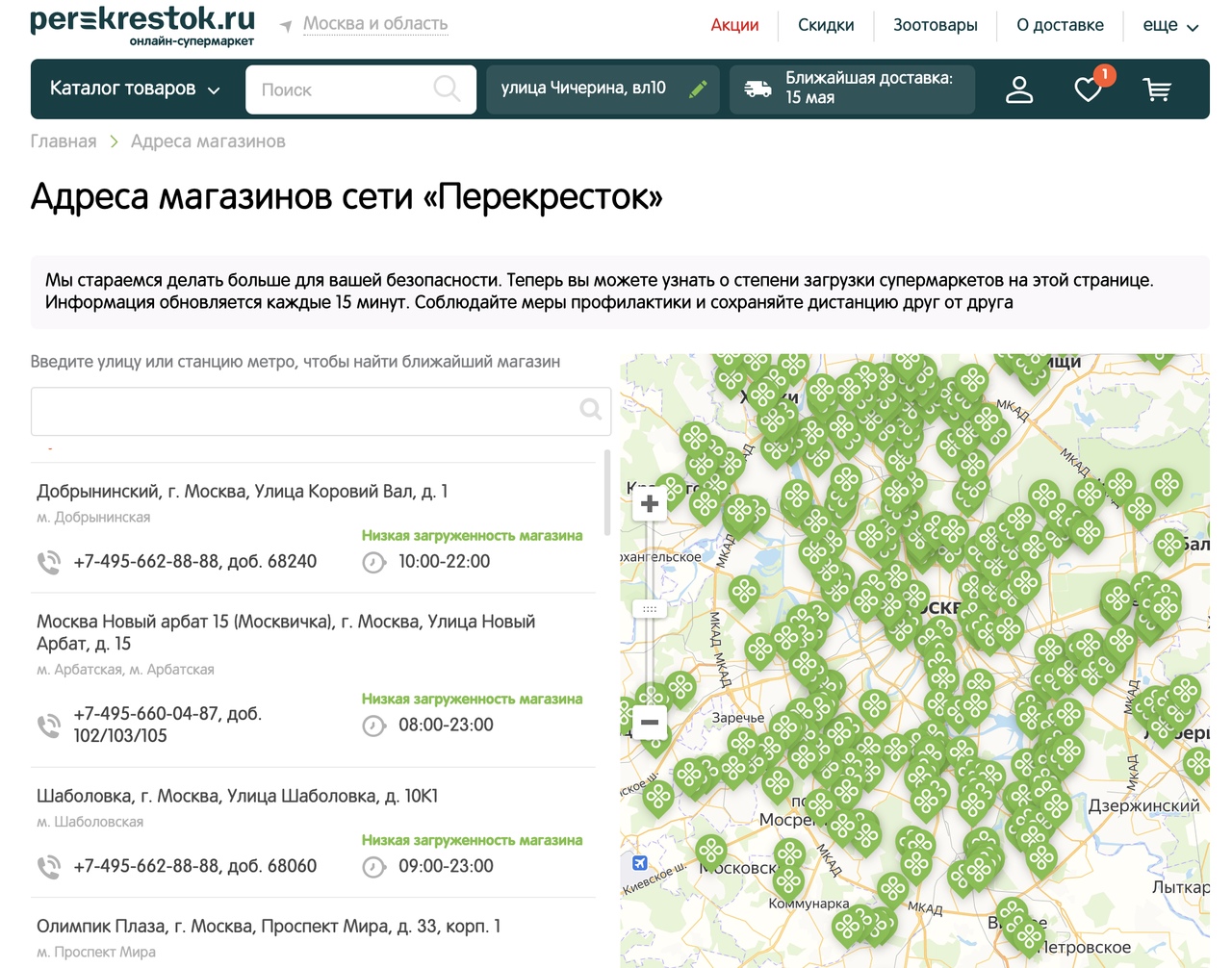1232x968 pixels.
Task: Click clock icon next to 10:00-22:00
Action: point(374,563)
